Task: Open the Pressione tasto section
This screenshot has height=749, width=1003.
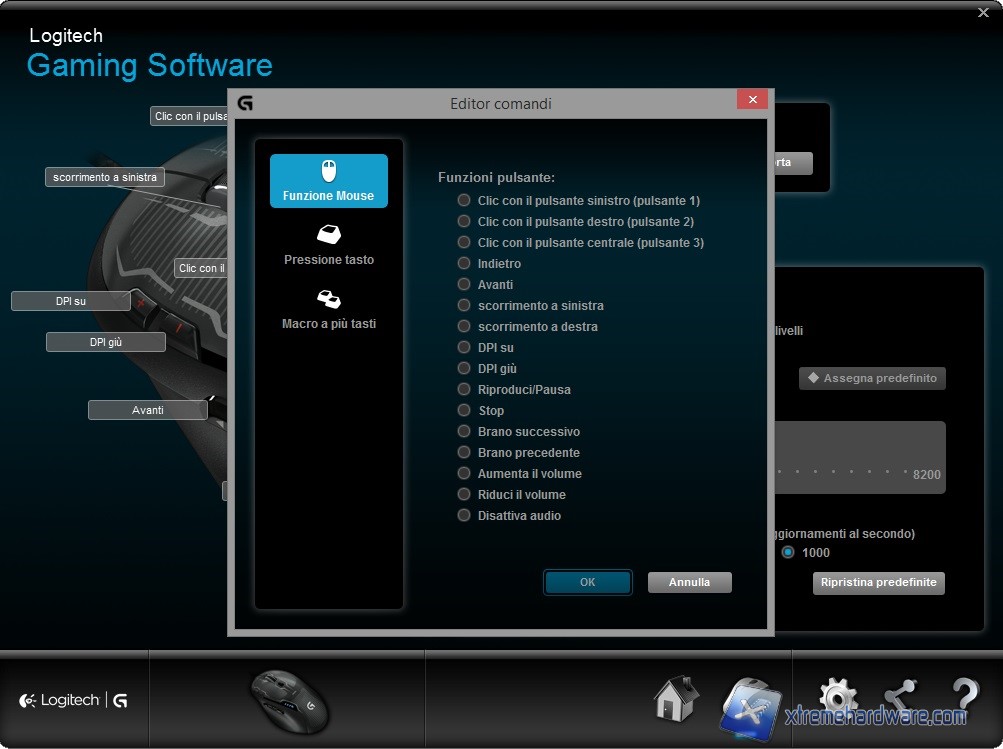Action: [x=328, y=245]
